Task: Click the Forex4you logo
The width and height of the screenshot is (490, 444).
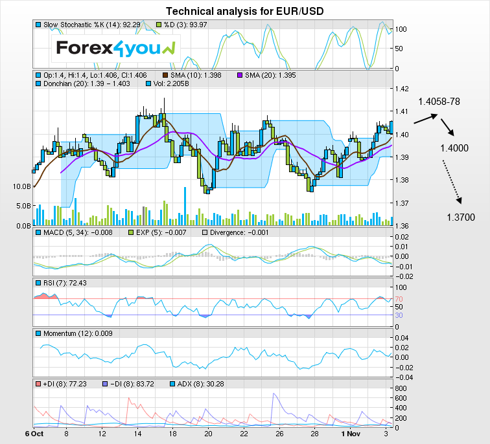Action: point(116,48)
